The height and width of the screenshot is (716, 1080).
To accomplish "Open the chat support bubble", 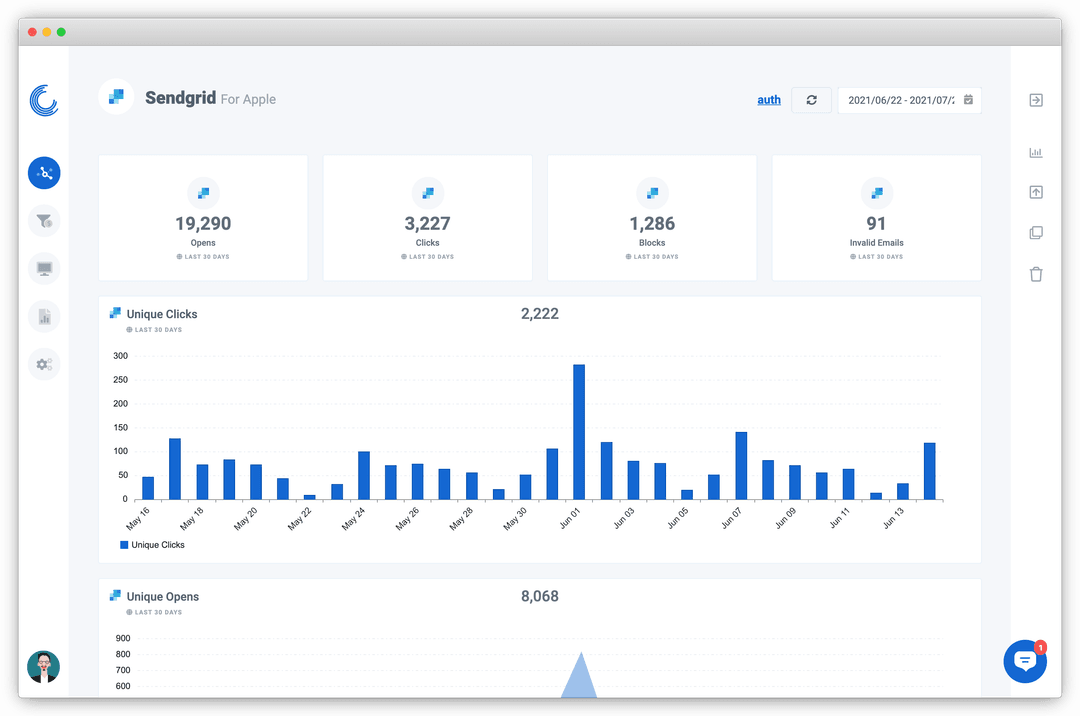I will click(1025, 661).
